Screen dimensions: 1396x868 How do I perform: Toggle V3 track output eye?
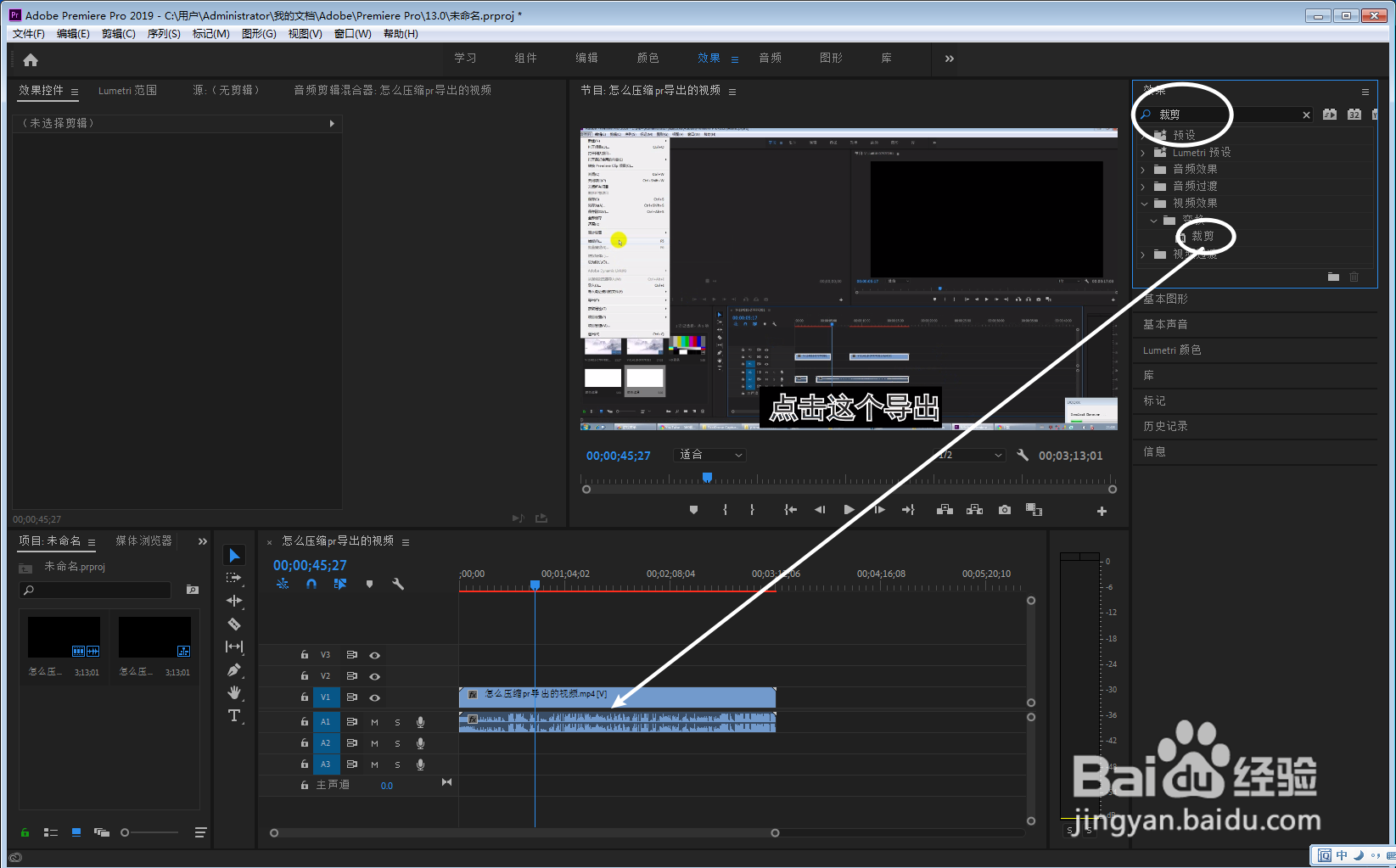[374, 655]
